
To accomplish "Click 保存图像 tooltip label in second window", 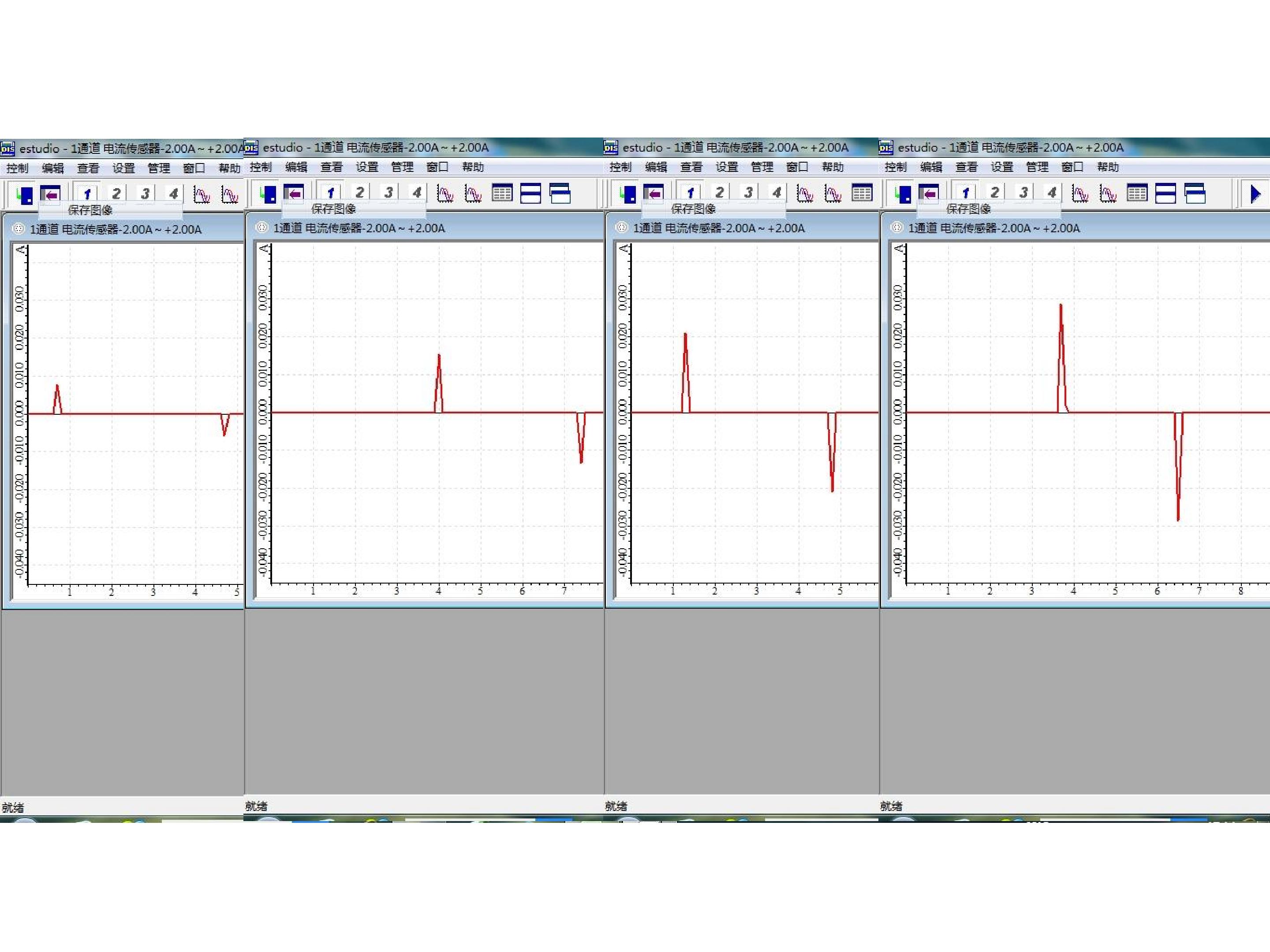I will [333, 209].
